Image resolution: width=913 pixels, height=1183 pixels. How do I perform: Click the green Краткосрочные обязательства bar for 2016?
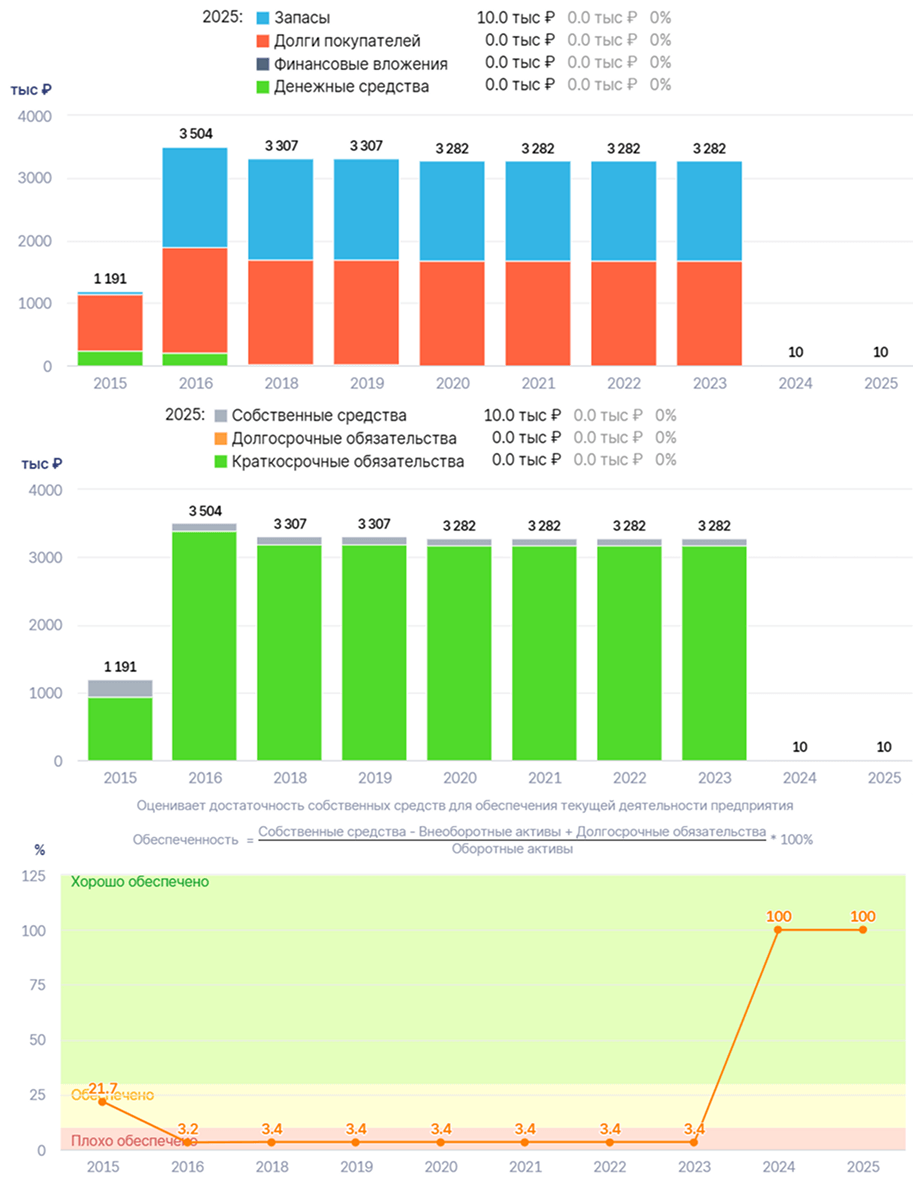[204, 646]
